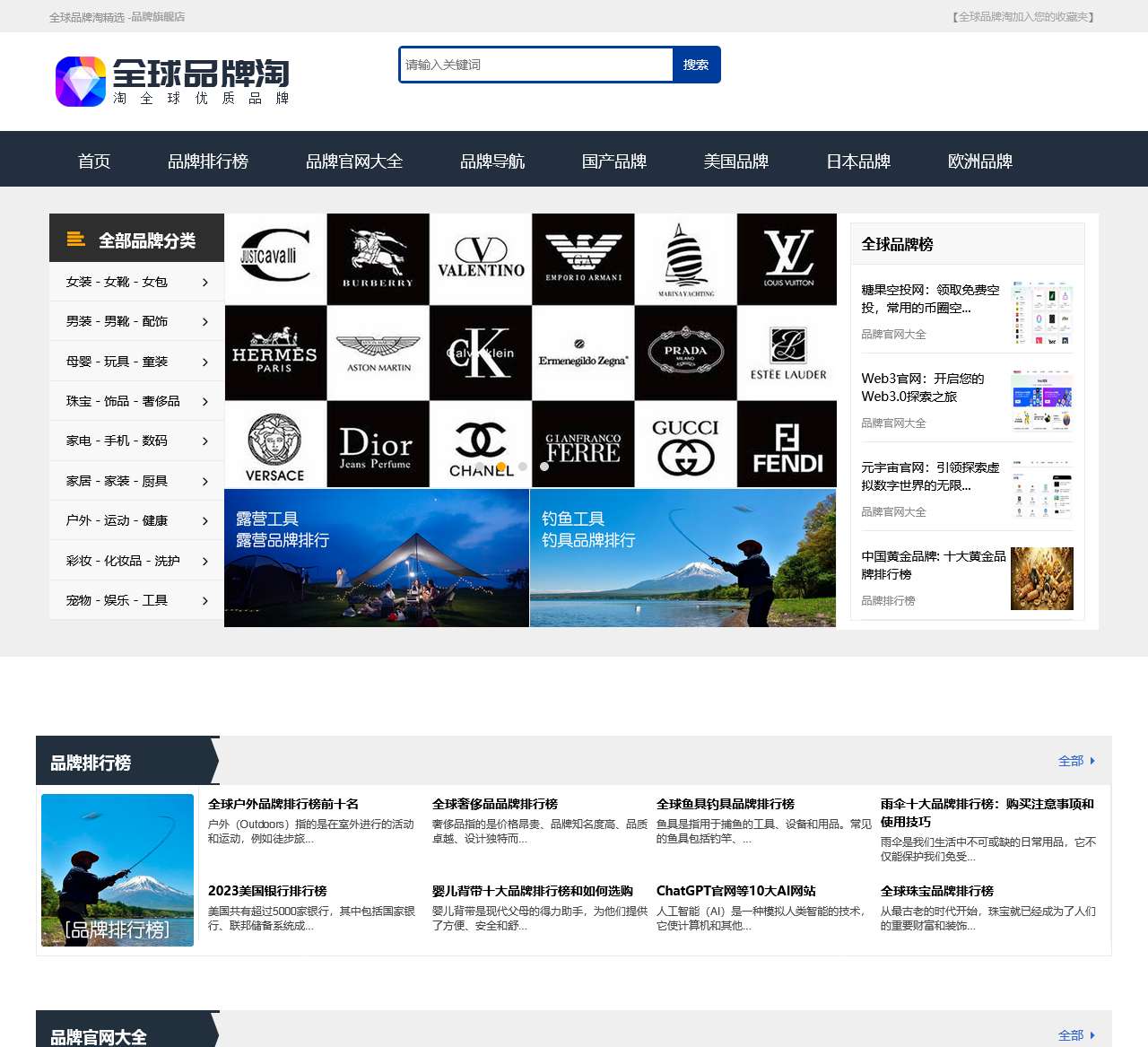
Task: Open the 2023美国银行排行榜 article link
Action: [x=268, y=891]
